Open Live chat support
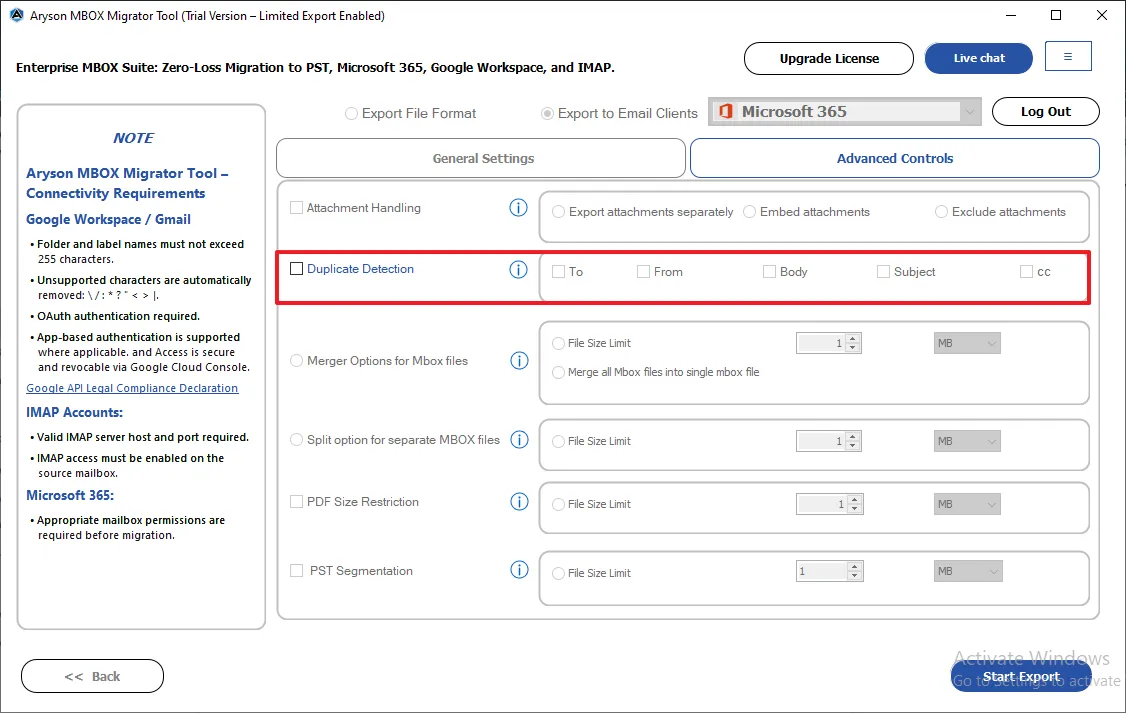 click(x=979, y=58)
